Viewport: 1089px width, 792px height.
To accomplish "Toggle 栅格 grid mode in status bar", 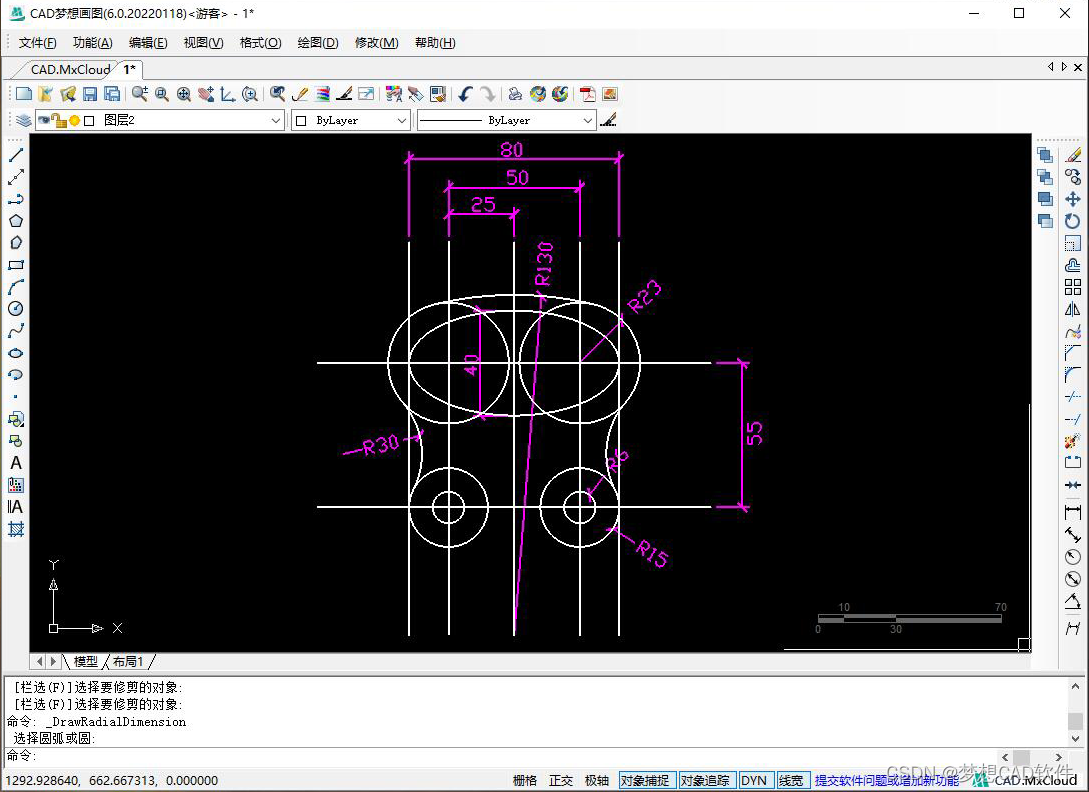I will [525, 780].
